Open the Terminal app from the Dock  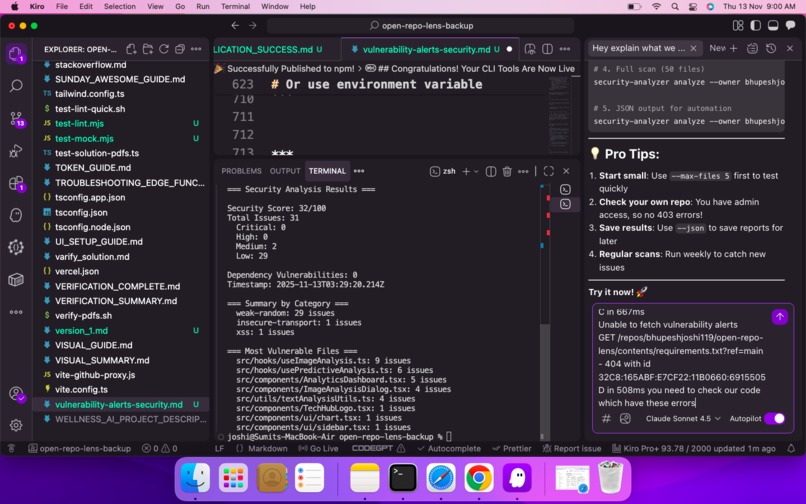[x=402, y=478]
